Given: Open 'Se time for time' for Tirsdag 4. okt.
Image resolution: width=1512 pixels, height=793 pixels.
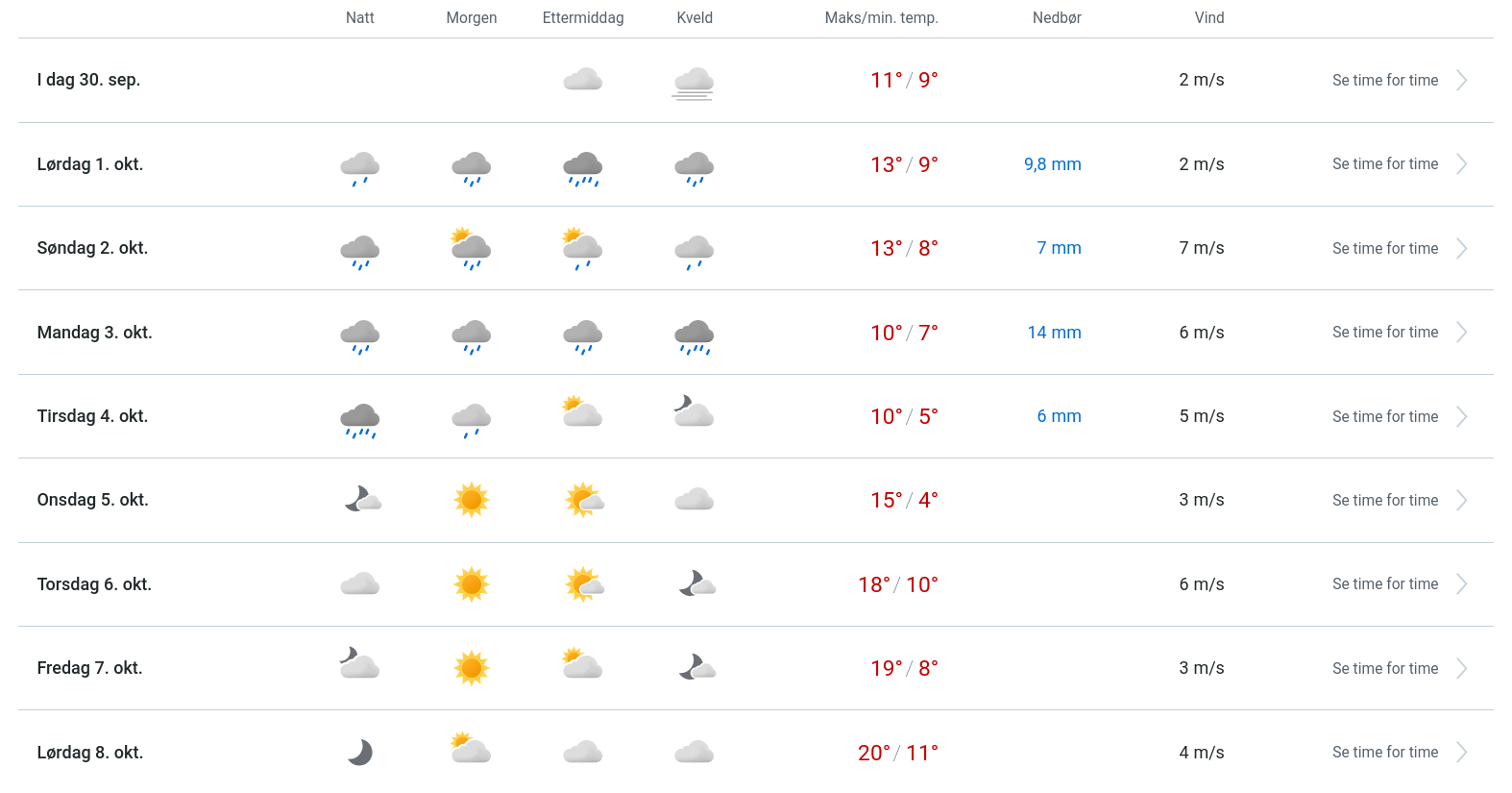Looking at the screenshot, I should pyautogui.click(x=1384, y=416).
